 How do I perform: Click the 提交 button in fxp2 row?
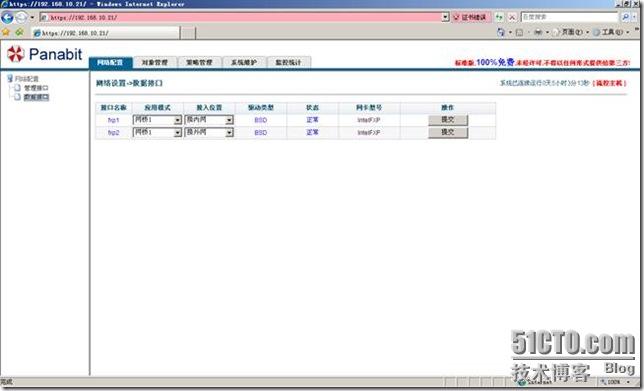pos(448,132)
